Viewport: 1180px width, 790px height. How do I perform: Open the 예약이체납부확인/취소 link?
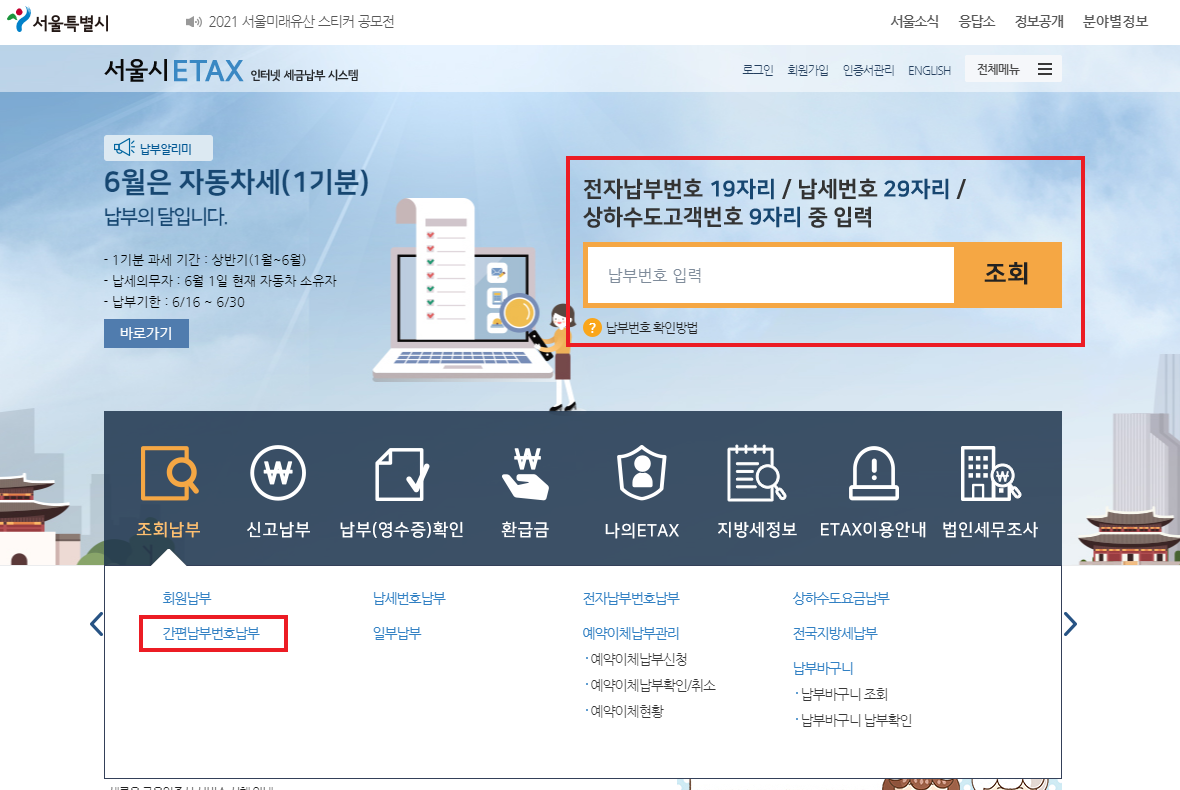coord(652,685)
